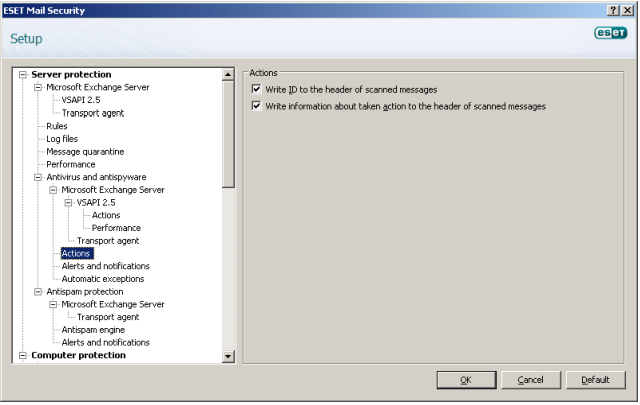Viewport: 640px width, 405px height.
Task: Select the Antispam protection label
Action: pyautogui.click(x=85, y=292)
